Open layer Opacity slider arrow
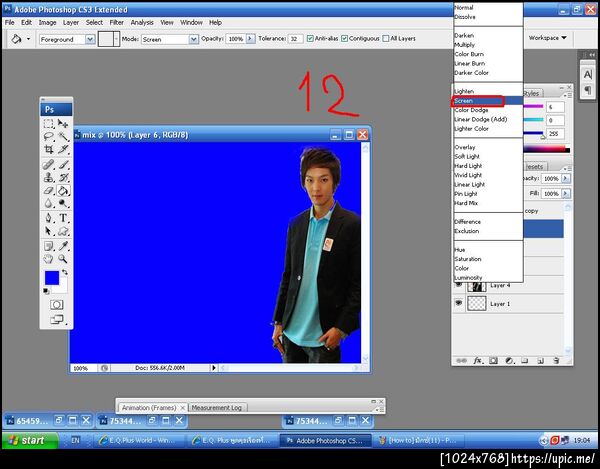This screenshot has height=469, width=600. click(x=566, y=178)
